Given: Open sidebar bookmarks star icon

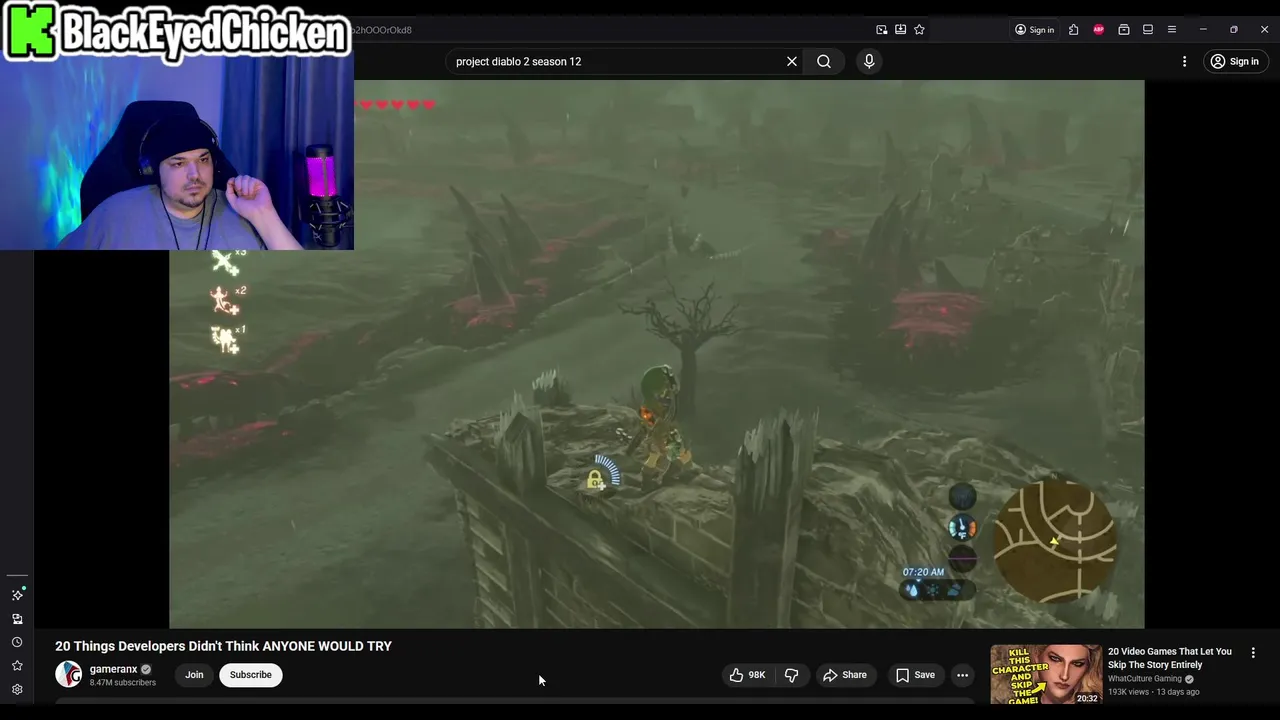Looking at the screenshot, I should [17, 666].
